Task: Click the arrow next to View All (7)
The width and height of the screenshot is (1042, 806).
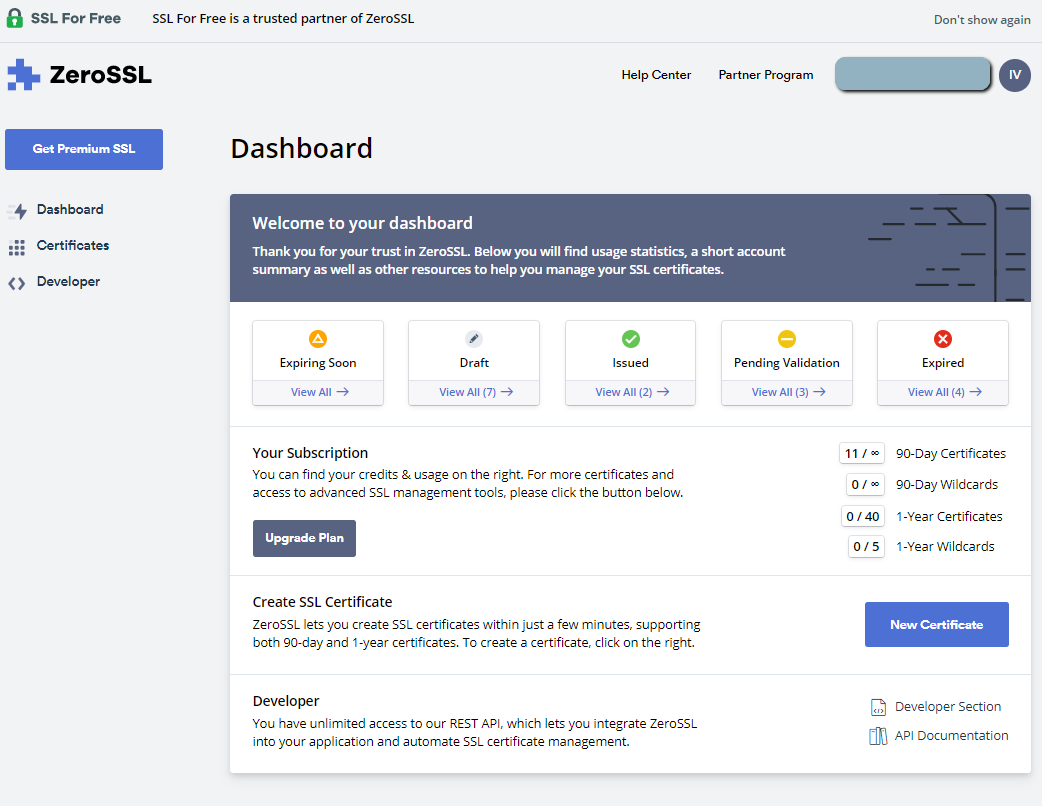Action: (x=507, y=392)
